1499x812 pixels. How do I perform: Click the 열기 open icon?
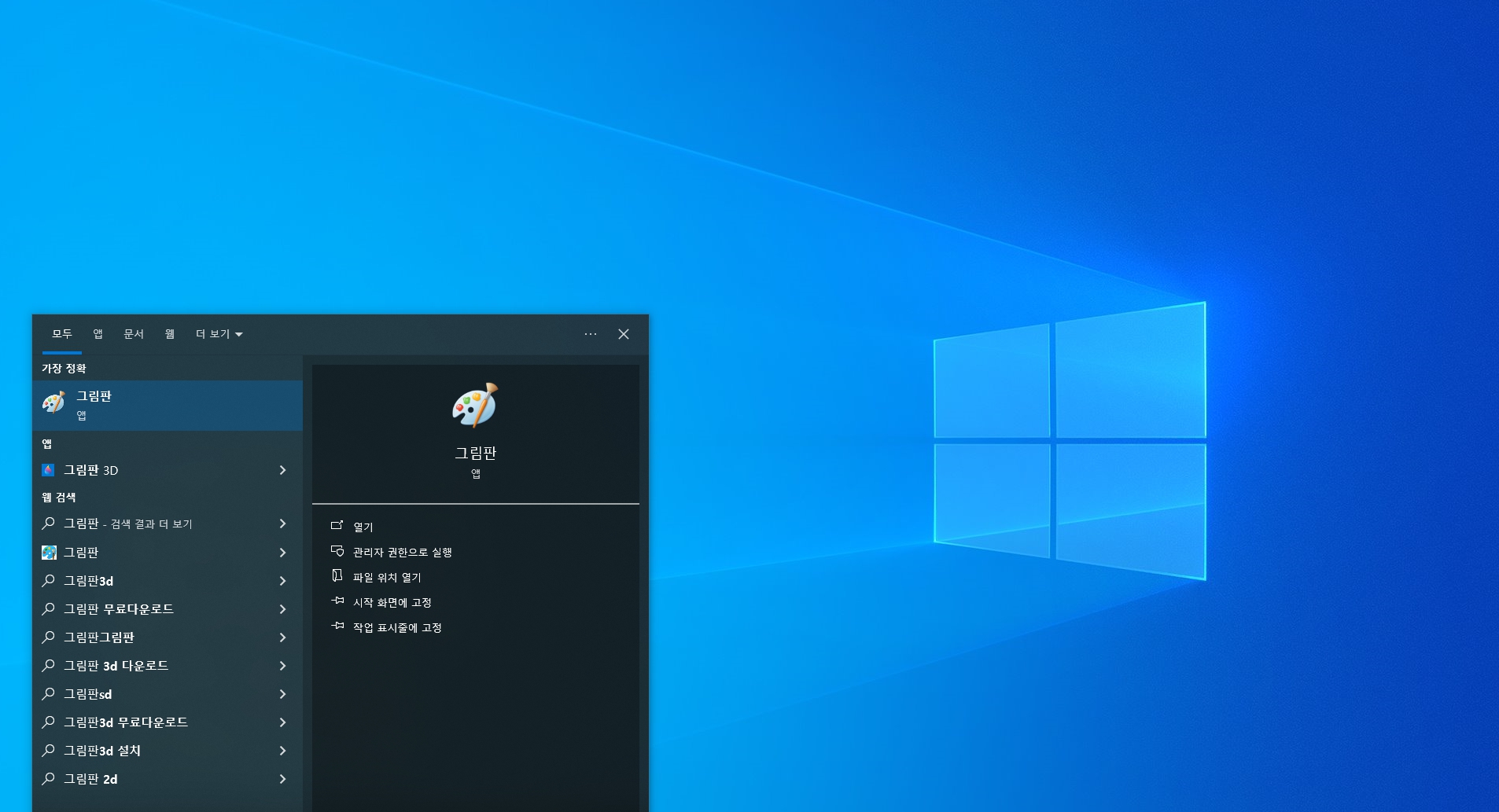[x=337, y=526]
